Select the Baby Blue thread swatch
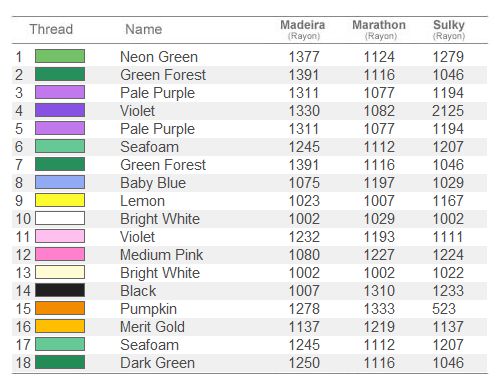 [60, 182]
